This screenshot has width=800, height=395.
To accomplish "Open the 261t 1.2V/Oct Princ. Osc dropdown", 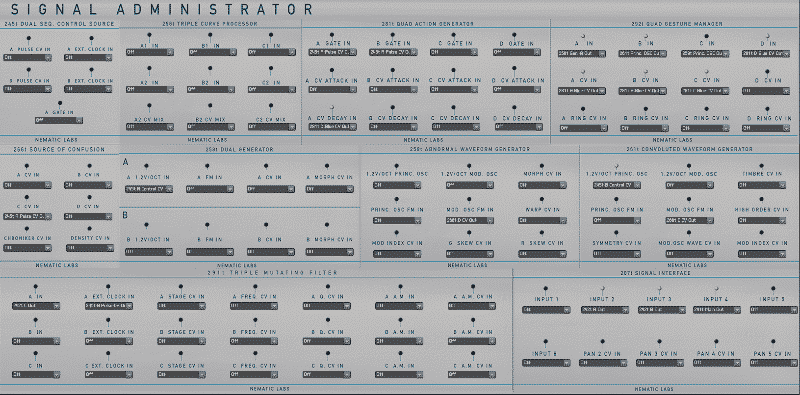I will point(617,185).
